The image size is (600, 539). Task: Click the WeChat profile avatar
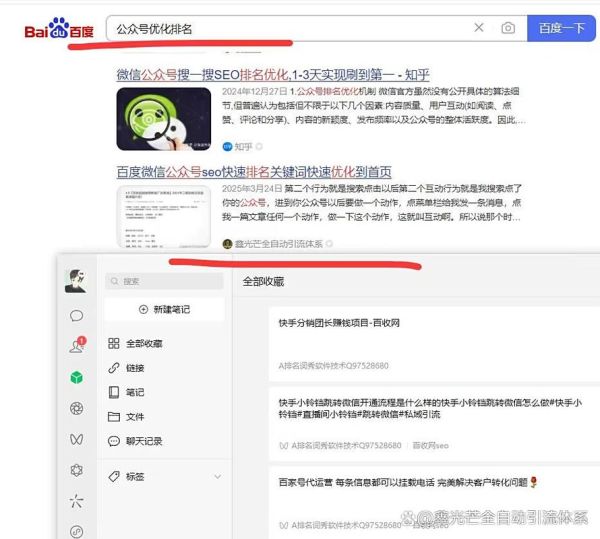tap(75, 281)
